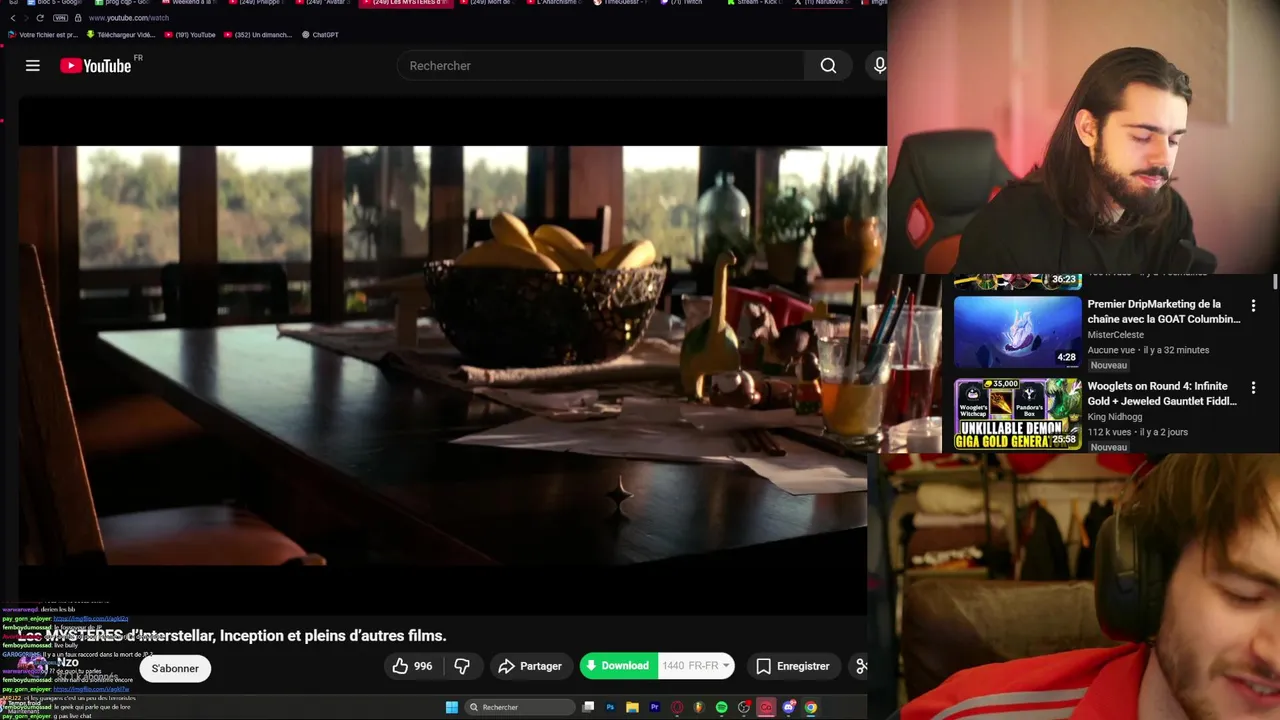
Task: Click the browser address bar URL
Action: [x=128, y=18]
